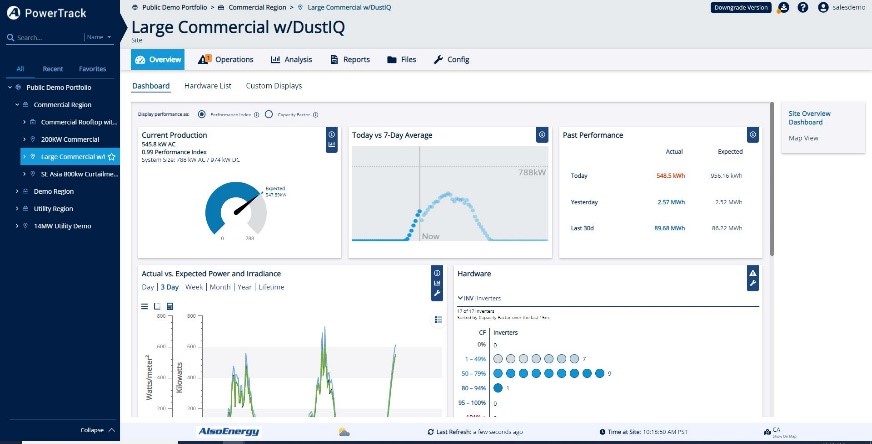
Task: Show Favorites in sidebar
Action: pos(92,69)
